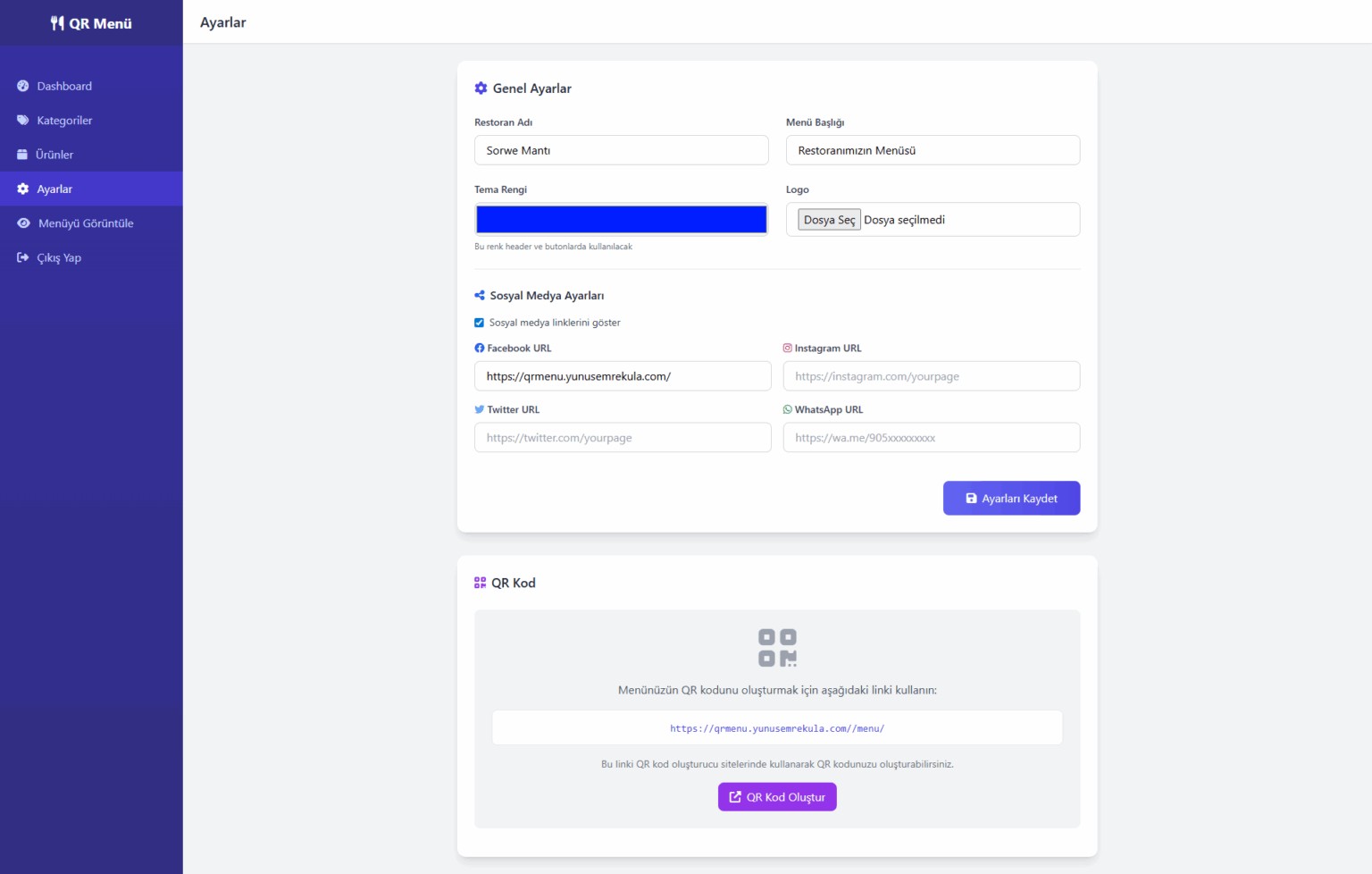Click the Kategoriler tags icon

(x=23, y=121)
